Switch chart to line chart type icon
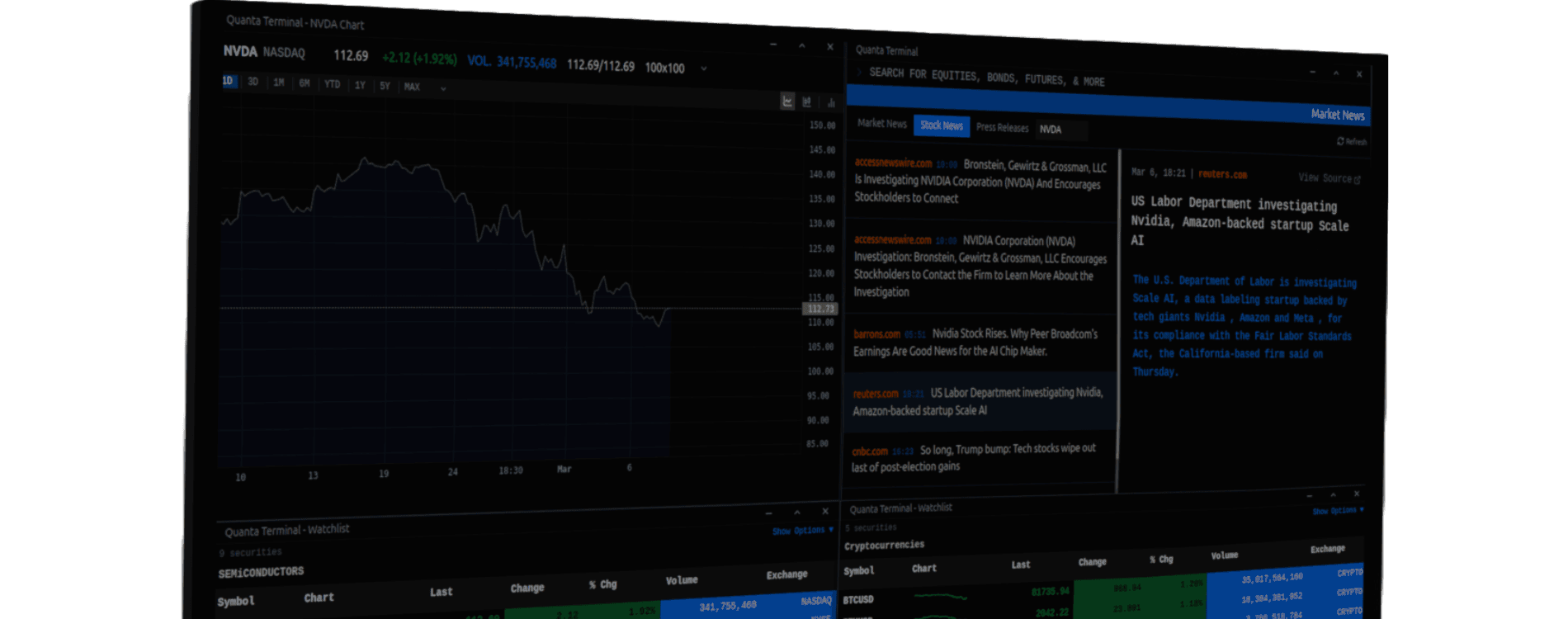Viewport: 1568px width, 619px height. point(787,102)
